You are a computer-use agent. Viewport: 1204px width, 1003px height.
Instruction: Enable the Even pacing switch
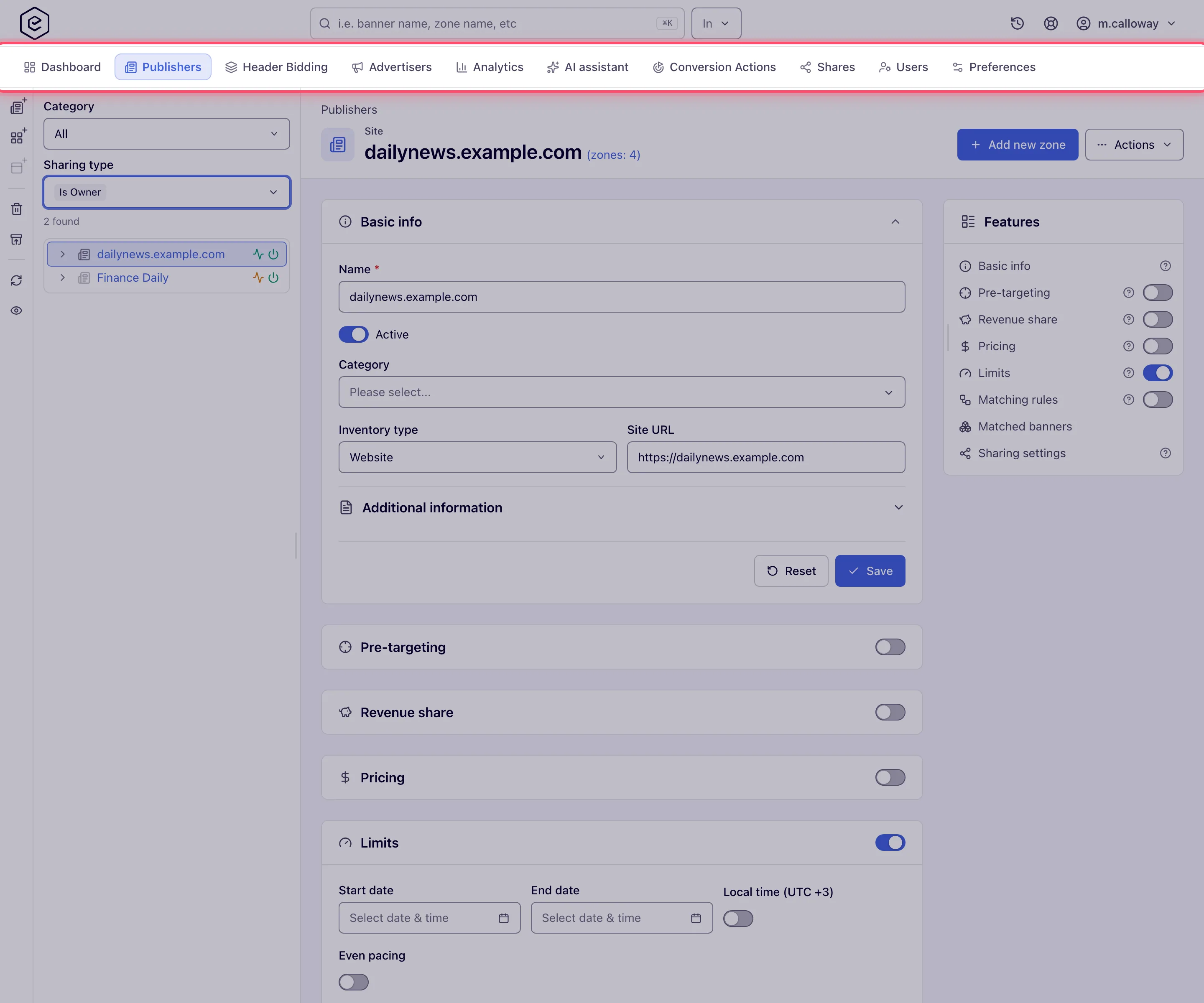pyautogui.click(x=353, y=983)
